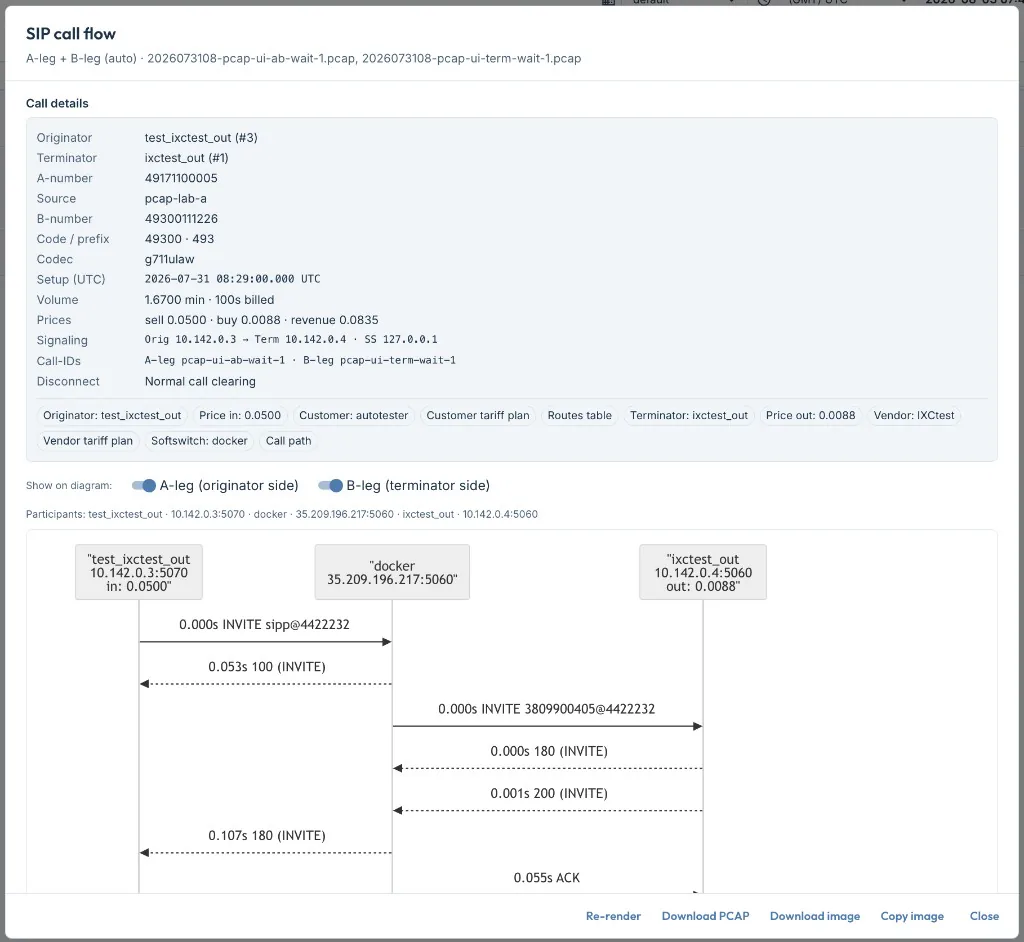Click the Copy image button
1024x942 pixels.
pos(912,916)
